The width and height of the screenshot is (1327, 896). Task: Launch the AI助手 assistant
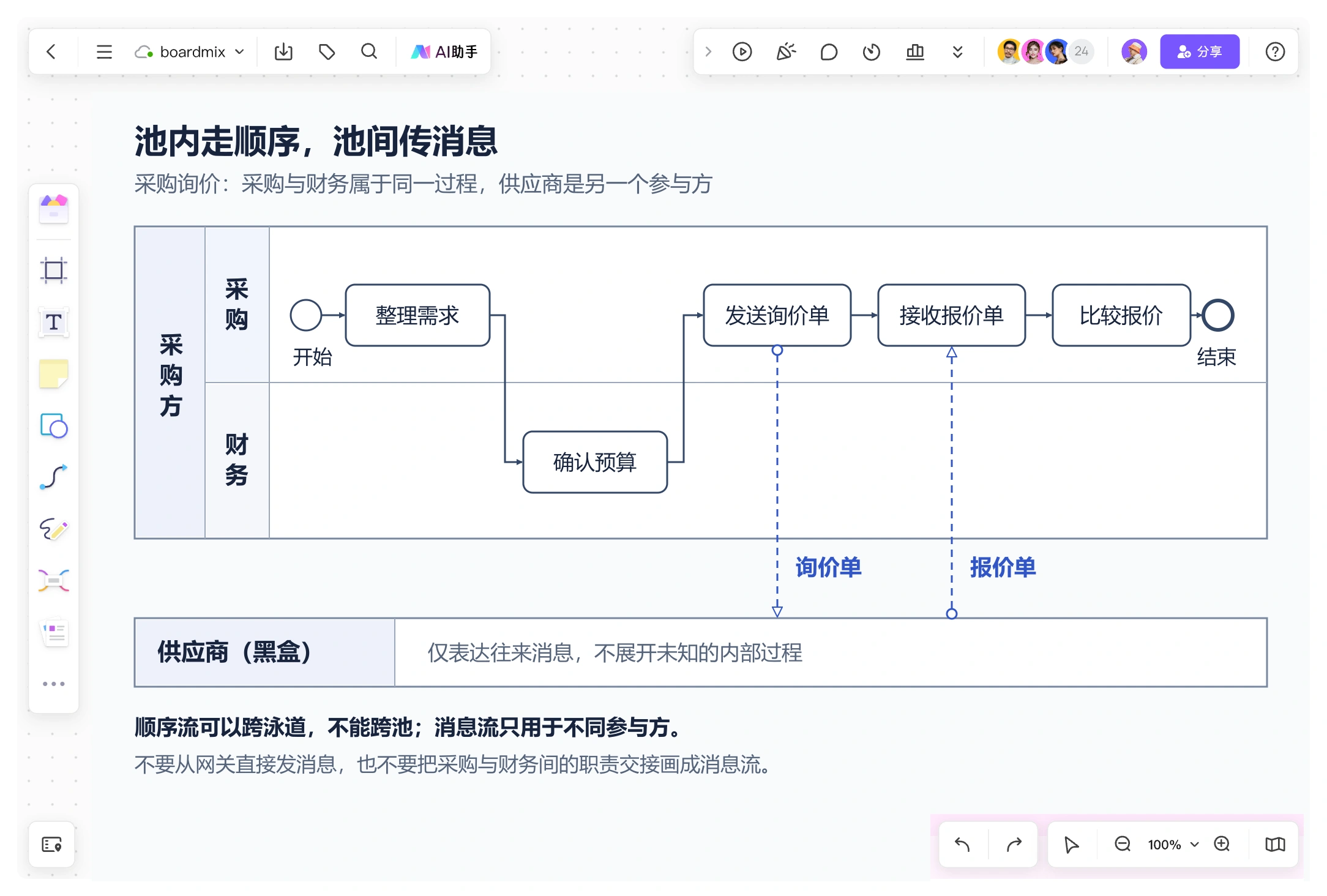point(444,52)
